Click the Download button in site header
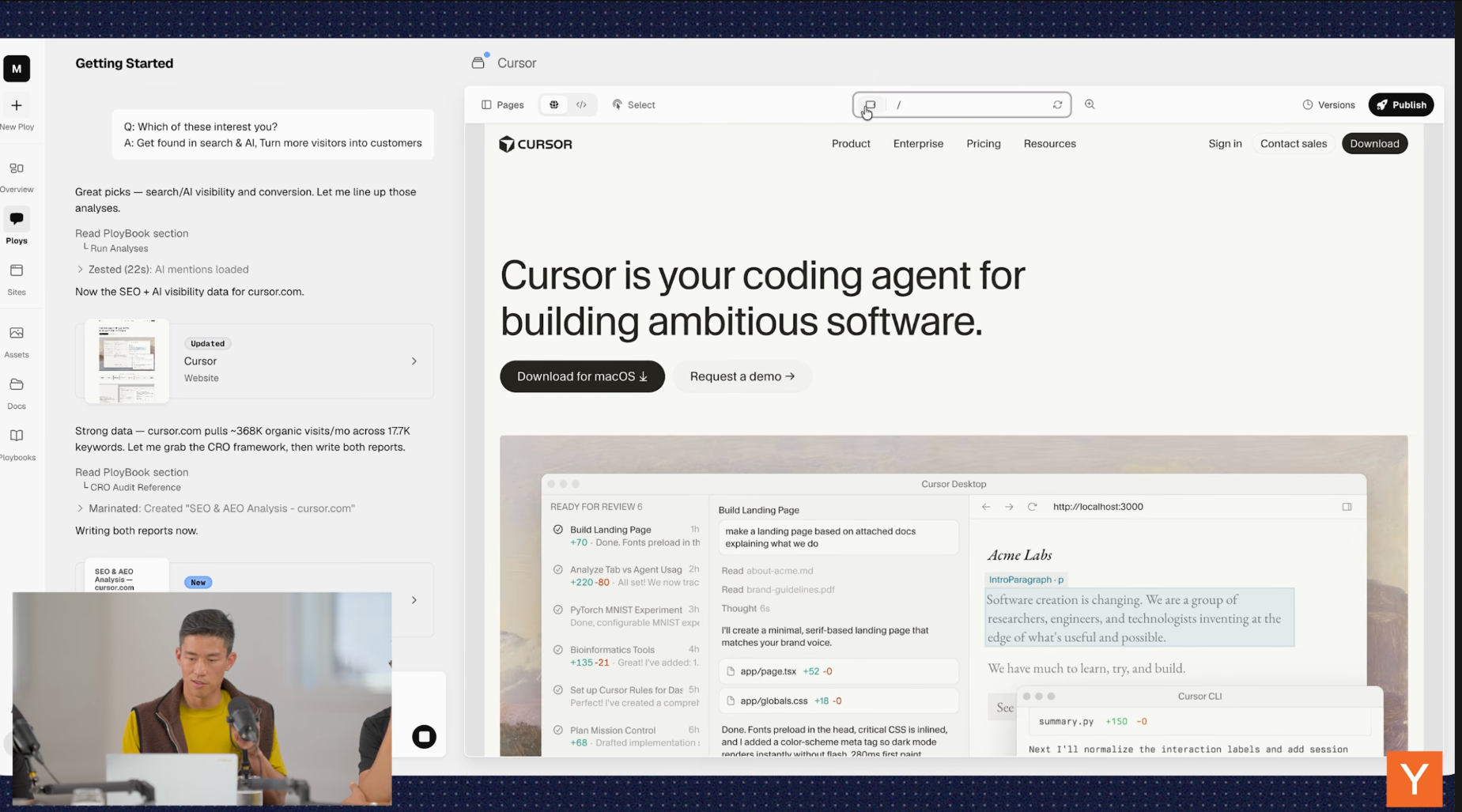The width and height of the screenshot is (1462, 812). coord(1374,144)
